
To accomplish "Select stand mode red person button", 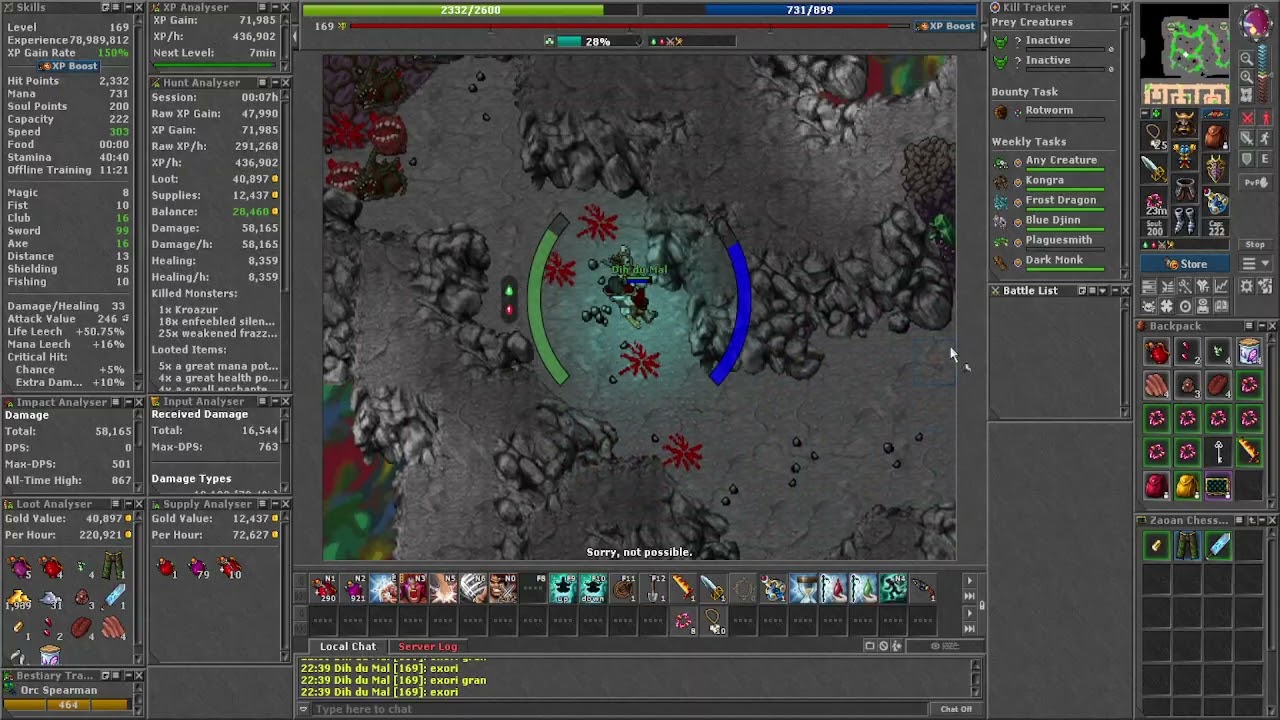I will [1266, 118].
